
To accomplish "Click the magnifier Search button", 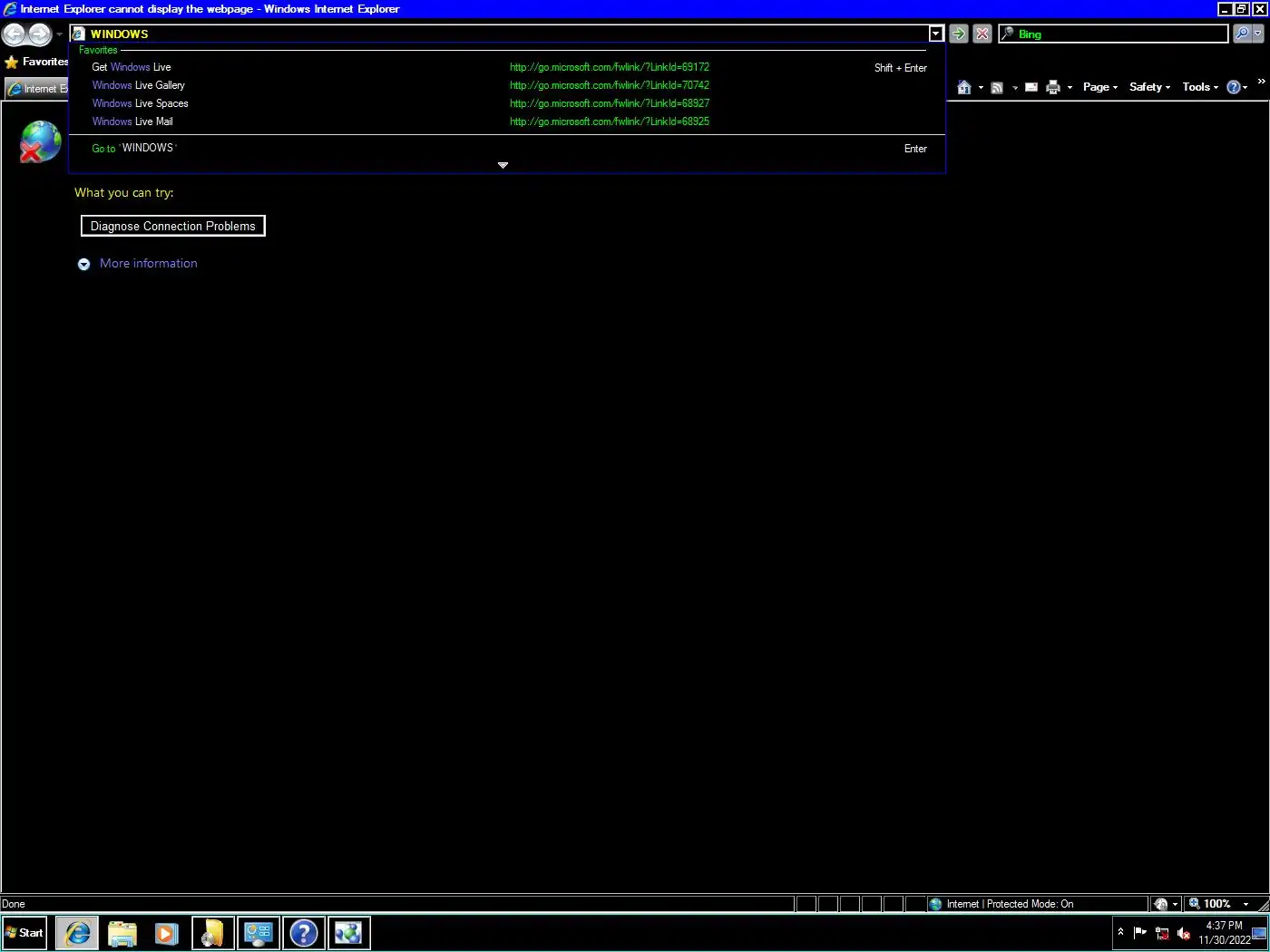I will (x=1242, y=34).
